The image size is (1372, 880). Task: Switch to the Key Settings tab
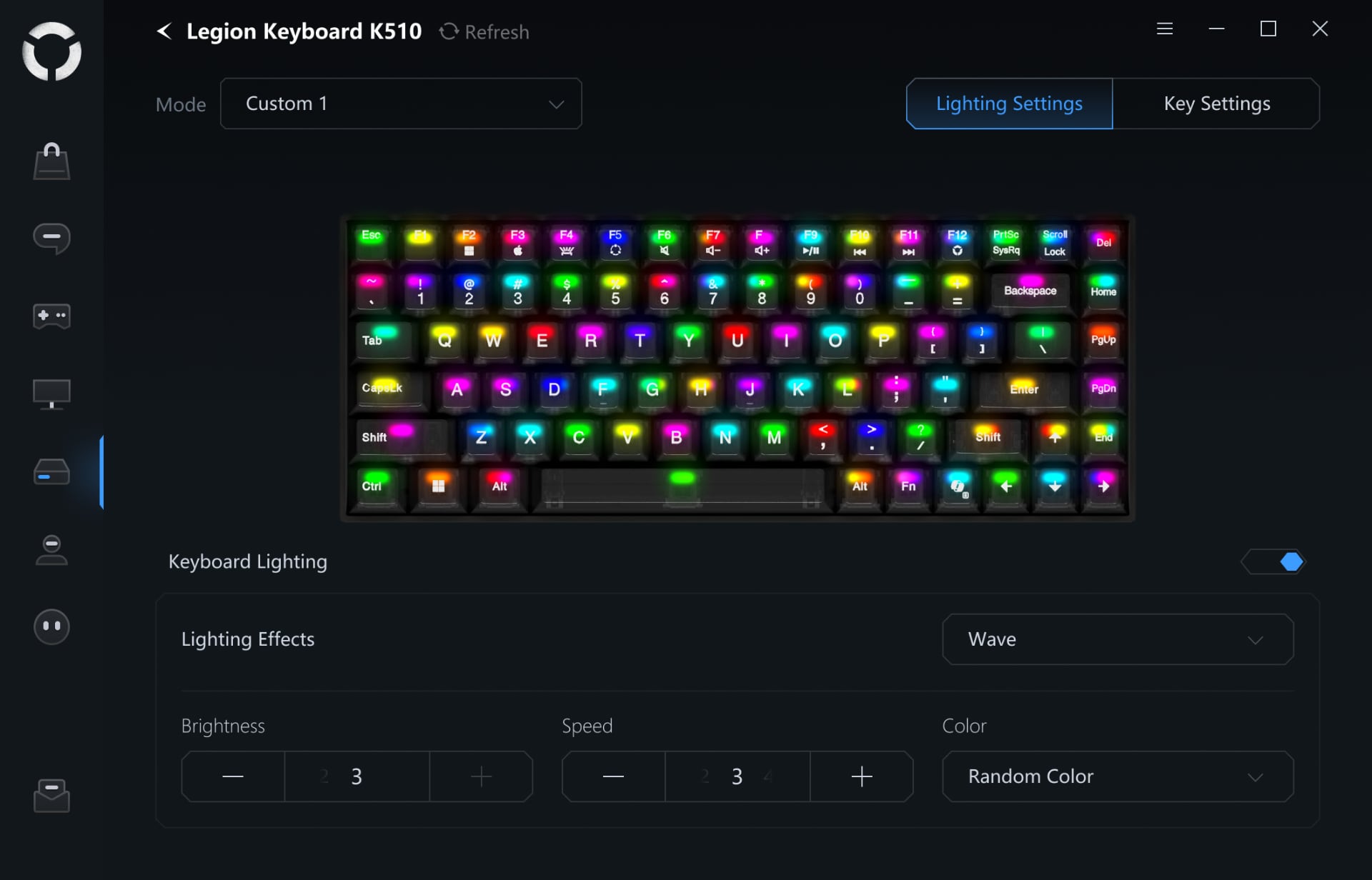1216,104
